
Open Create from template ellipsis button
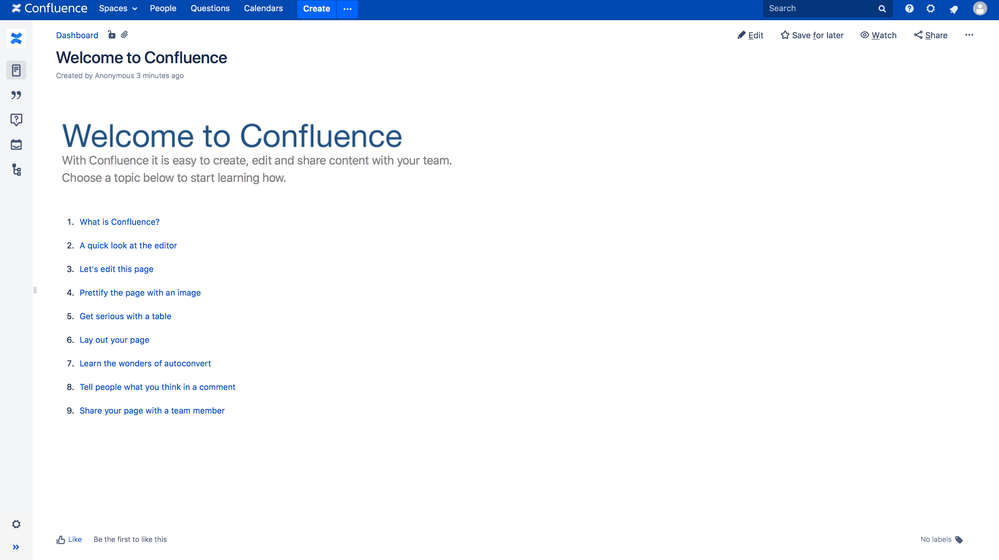tap(347, 9)
